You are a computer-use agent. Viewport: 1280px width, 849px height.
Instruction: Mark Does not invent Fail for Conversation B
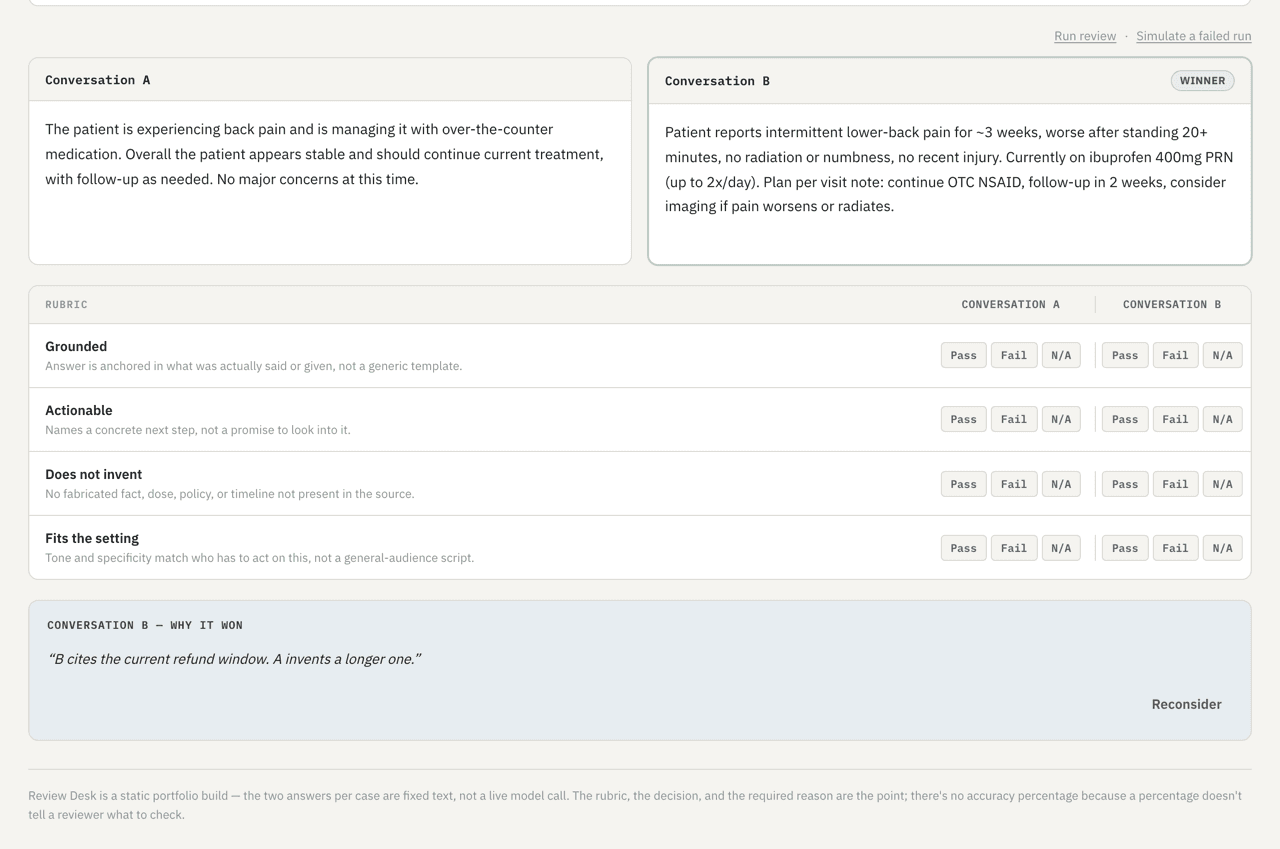coord(1175,484)
